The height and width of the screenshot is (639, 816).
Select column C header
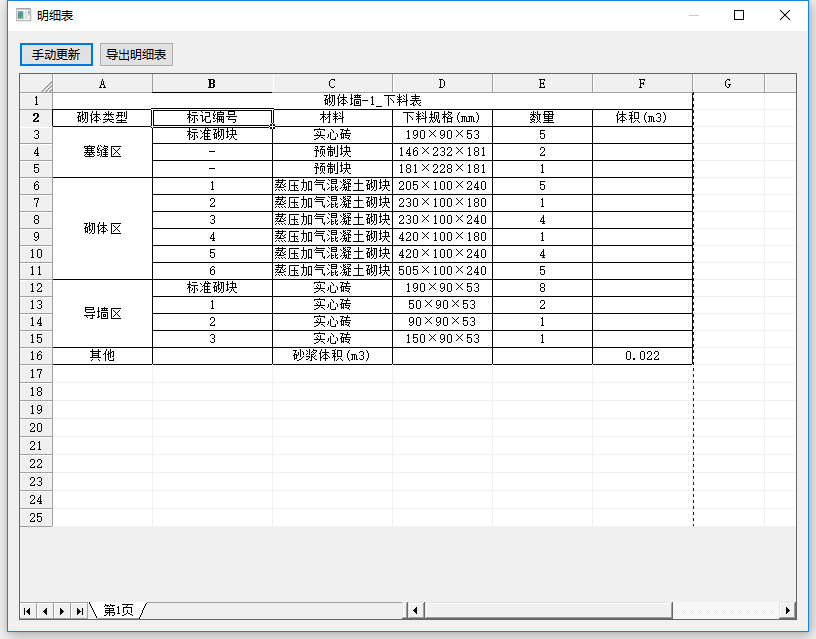point(332,83)
